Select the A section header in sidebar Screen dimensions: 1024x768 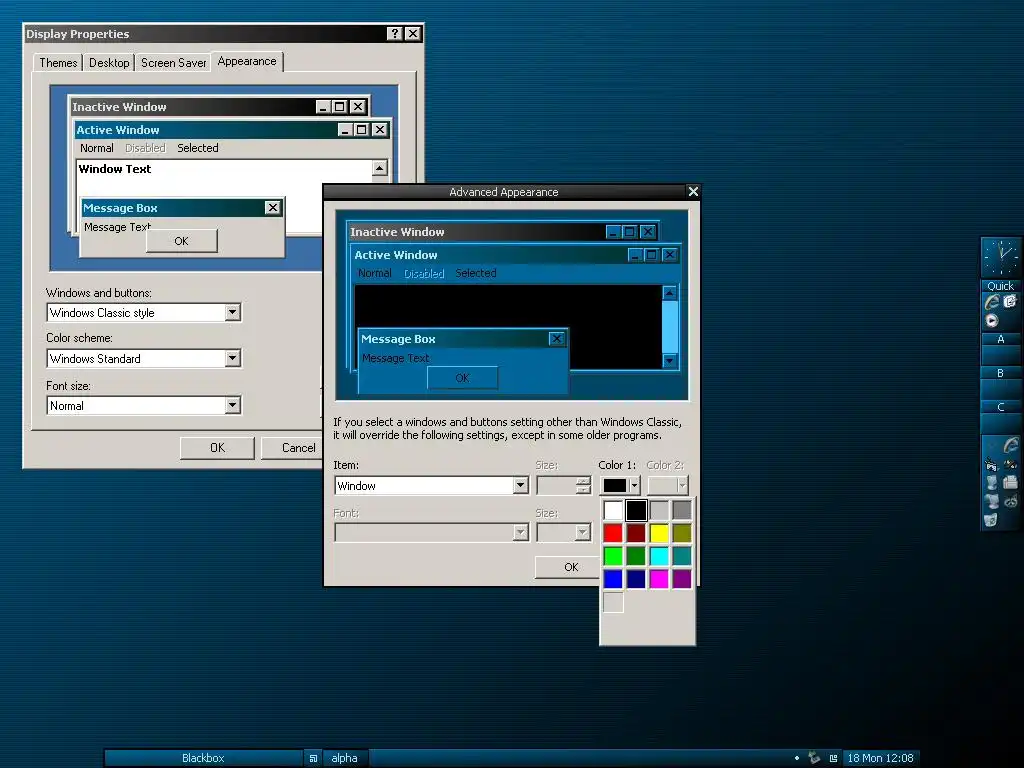(1000, 340)
